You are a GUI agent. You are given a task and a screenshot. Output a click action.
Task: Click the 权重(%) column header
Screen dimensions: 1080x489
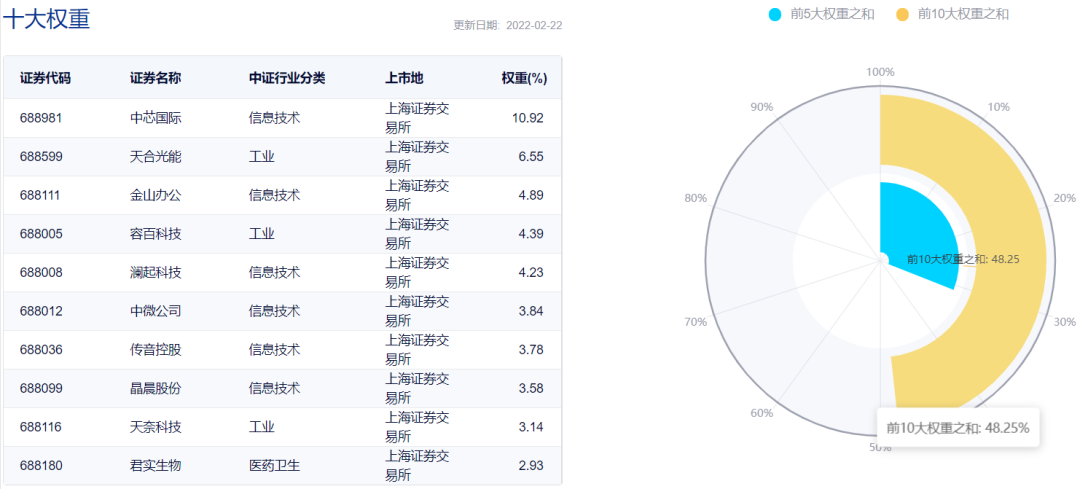524,78
